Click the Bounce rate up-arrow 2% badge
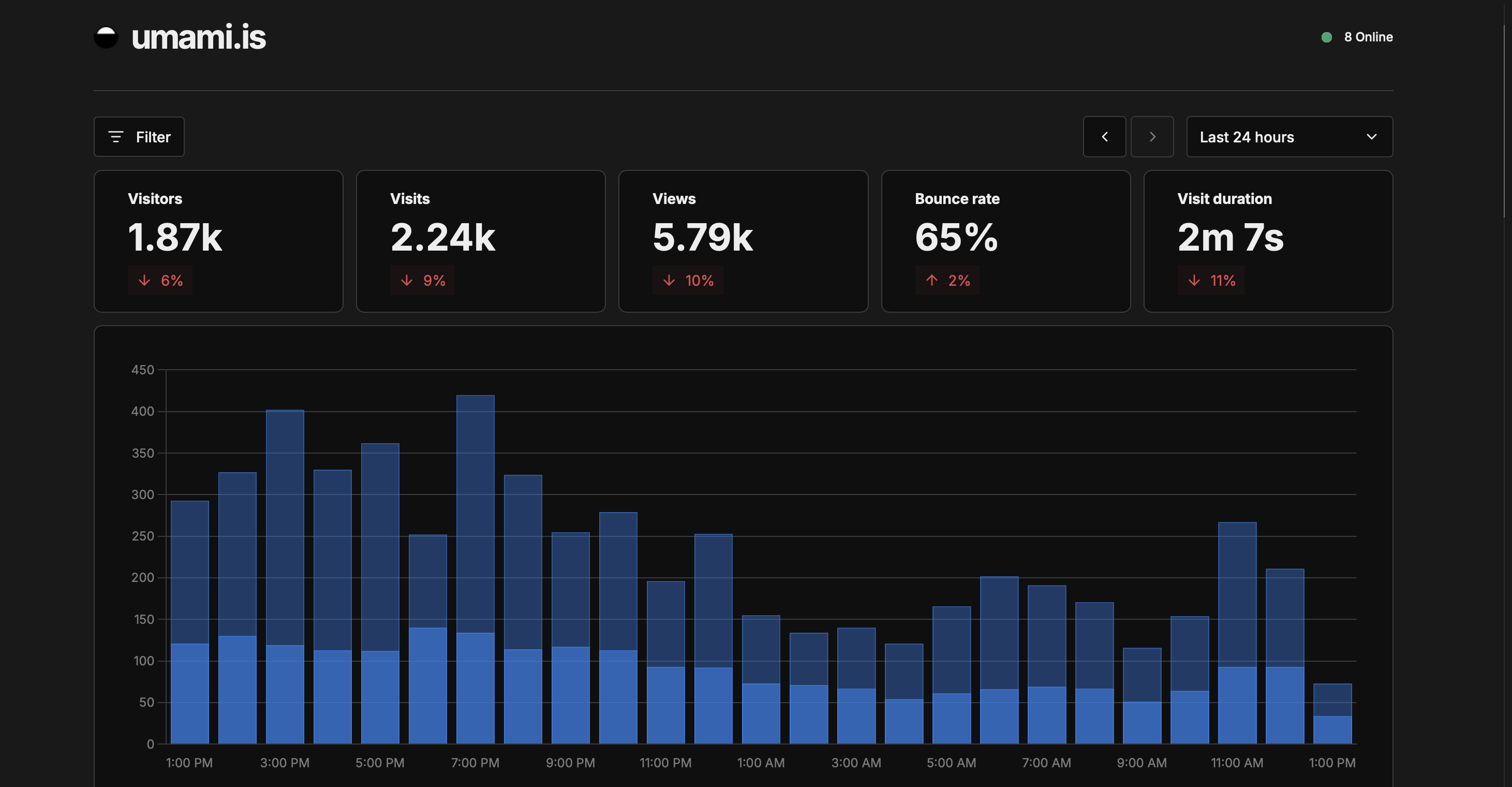 coord(947,281)
